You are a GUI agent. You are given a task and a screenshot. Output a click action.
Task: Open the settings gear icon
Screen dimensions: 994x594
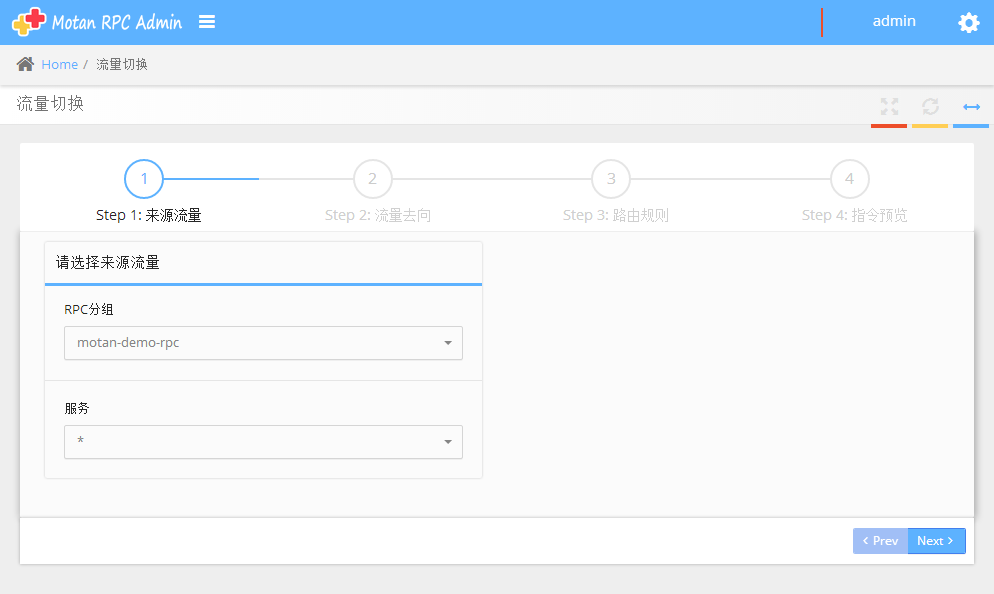click(968, 23)
